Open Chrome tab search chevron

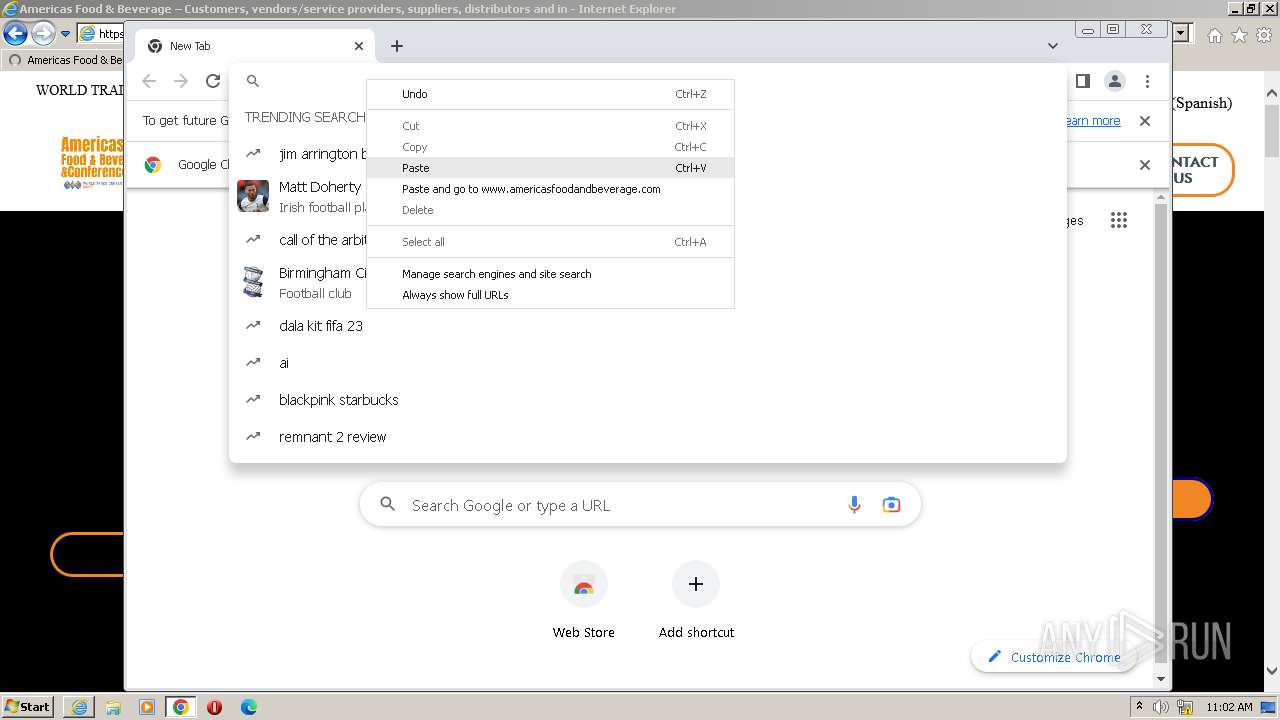(1052, 46)
